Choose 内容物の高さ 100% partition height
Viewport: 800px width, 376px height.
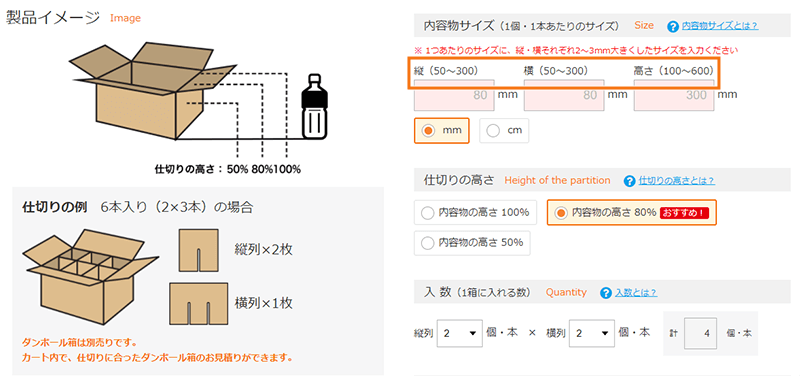[x=476, y=213]
